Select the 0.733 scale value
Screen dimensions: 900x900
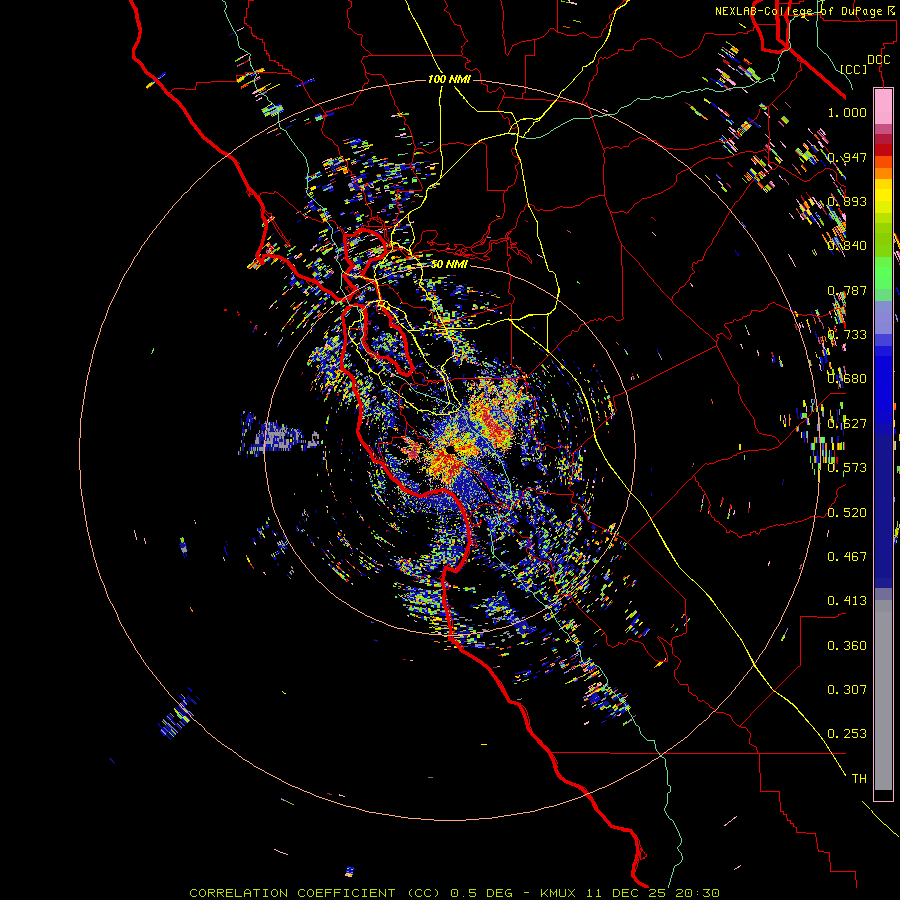point(847,335)
